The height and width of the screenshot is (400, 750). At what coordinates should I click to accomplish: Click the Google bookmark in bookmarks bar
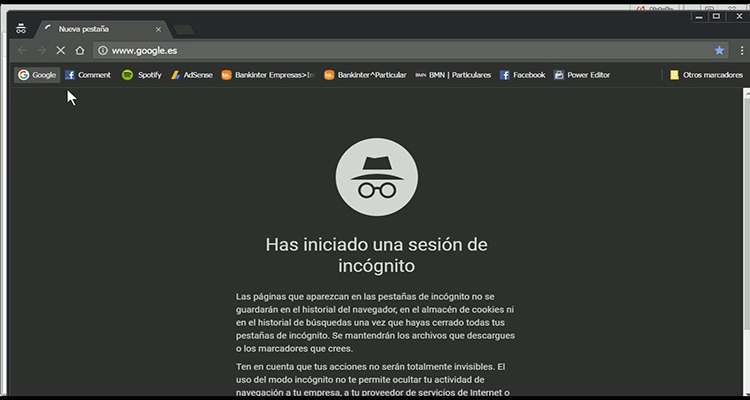pyautogui.click(x=37, y=75)
